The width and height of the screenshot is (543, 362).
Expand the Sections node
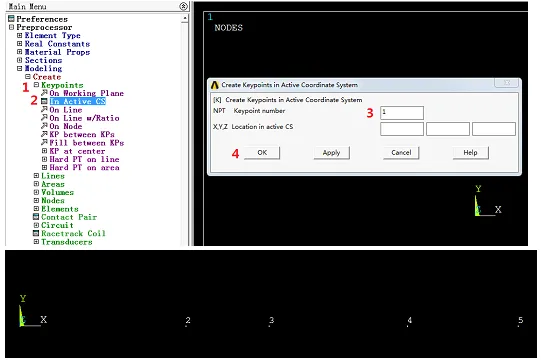tap(20, 60)
